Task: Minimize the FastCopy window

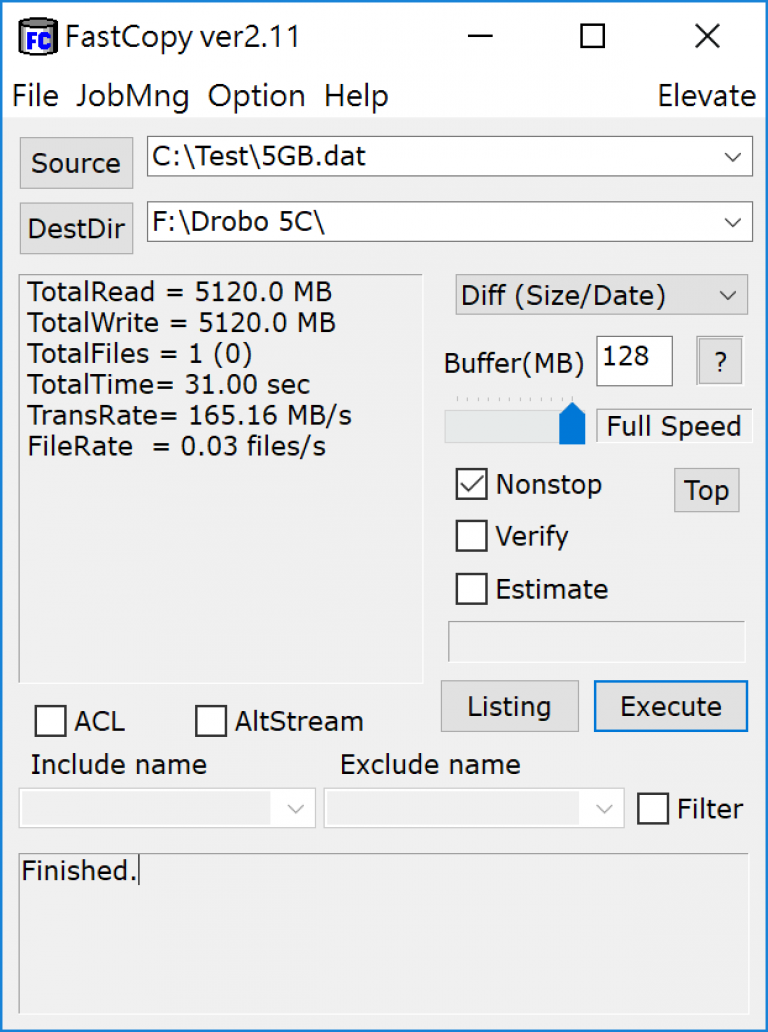Action: click(x=480, y=36)
